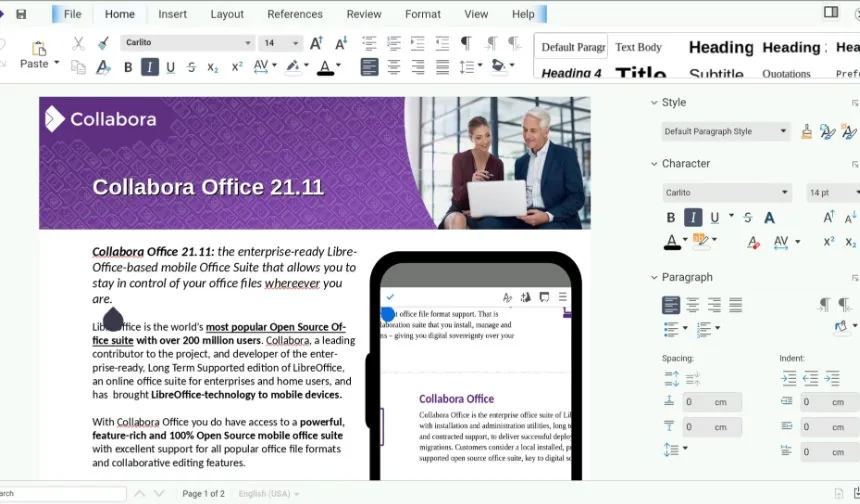Click sidebar bullet list icon

pyautogui.click(x=671, y=329)
